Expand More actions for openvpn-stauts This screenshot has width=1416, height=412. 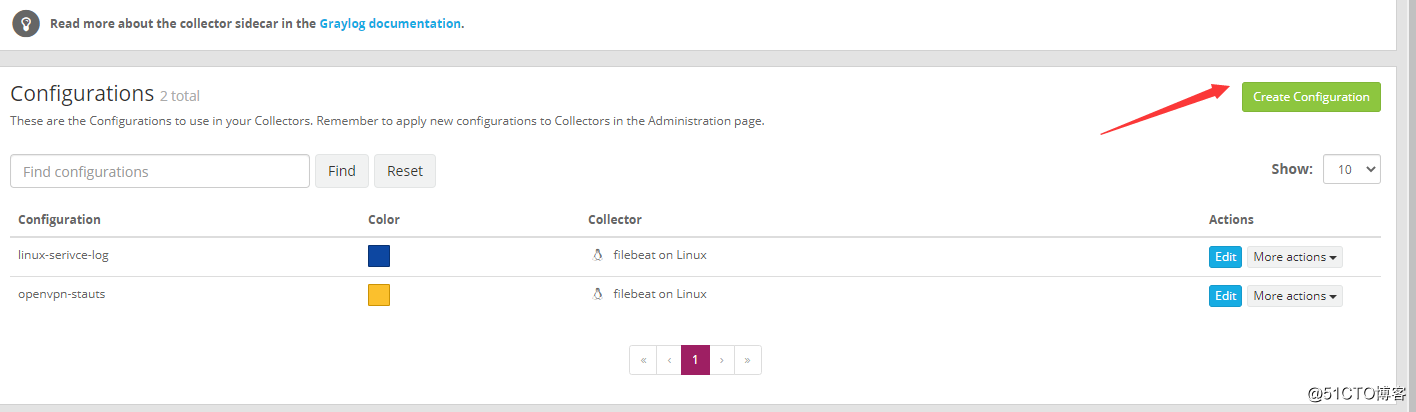(x=1295, y=296)
